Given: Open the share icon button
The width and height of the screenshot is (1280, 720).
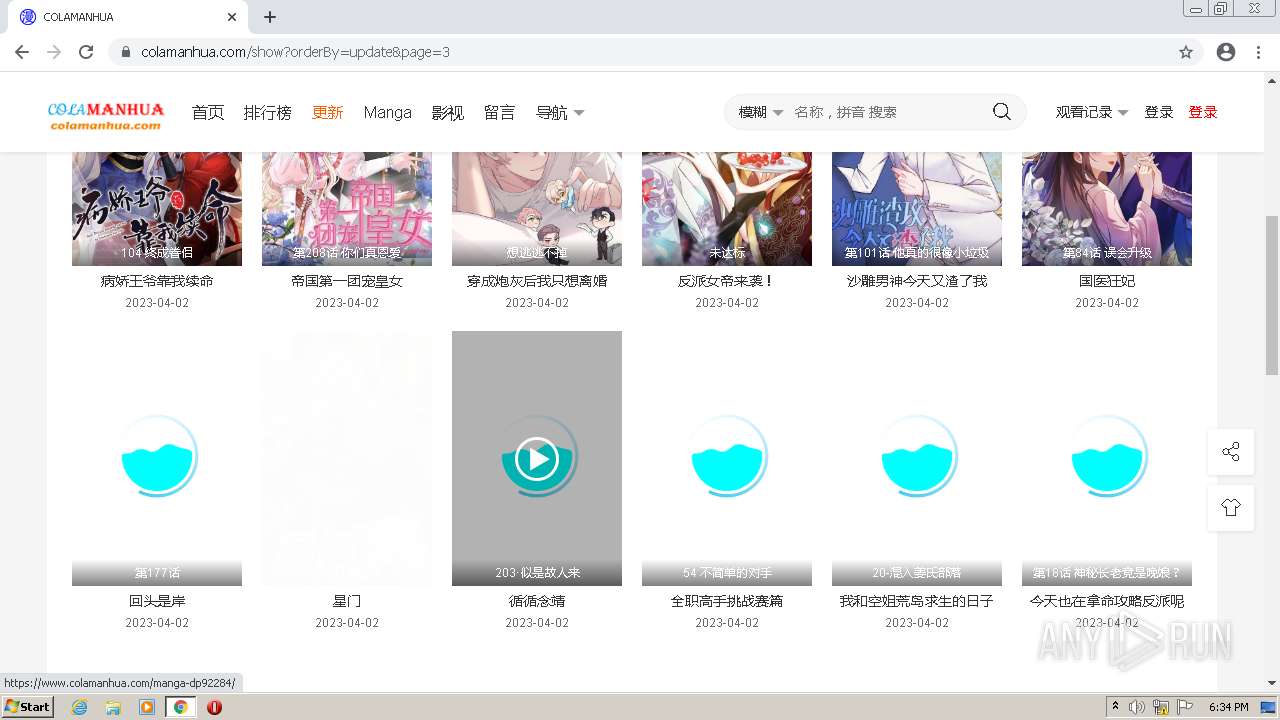Looking at the screenshot, I should pos(1231,452).
